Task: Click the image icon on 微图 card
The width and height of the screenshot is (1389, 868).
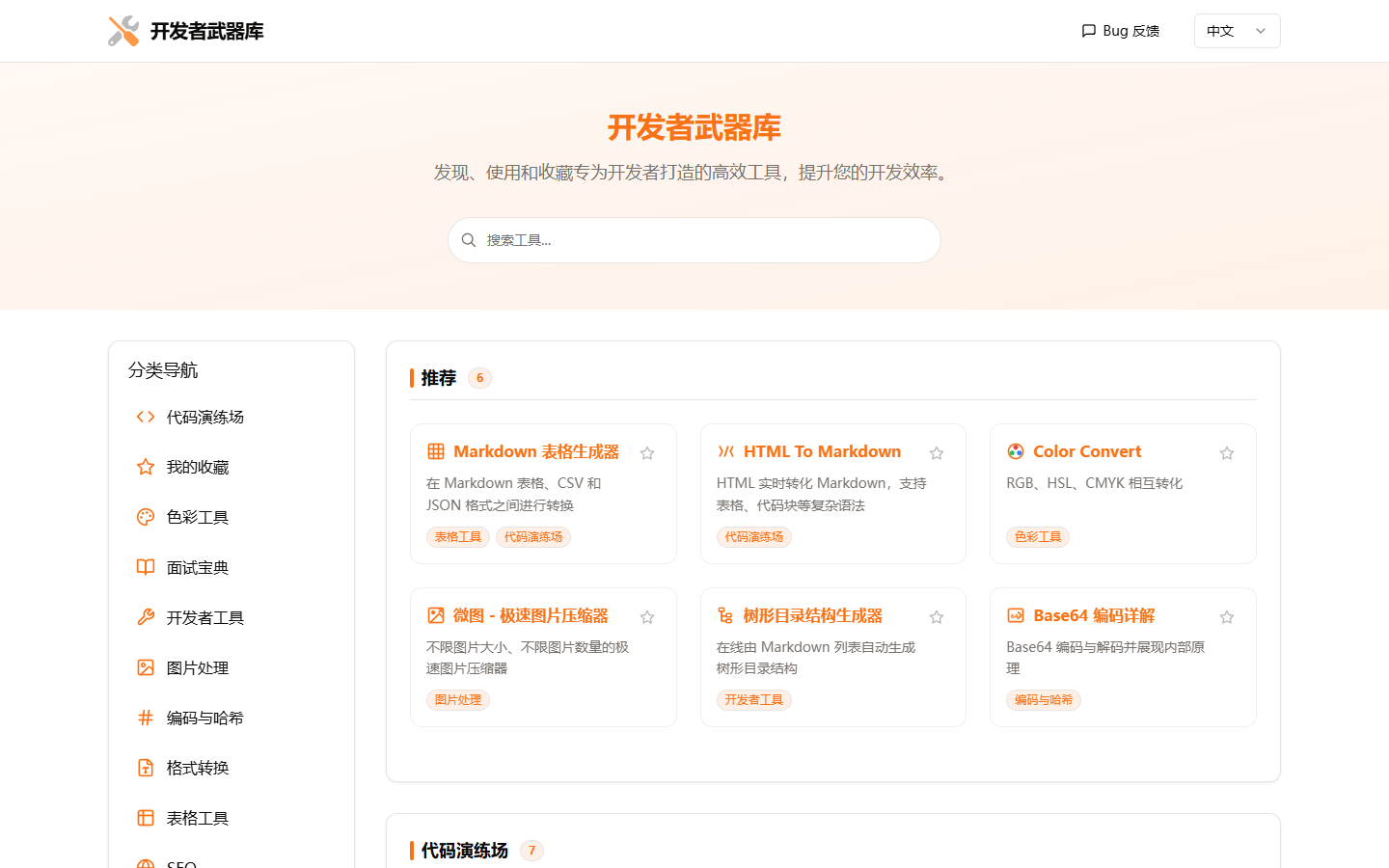Action: click(x=436, y=615)
